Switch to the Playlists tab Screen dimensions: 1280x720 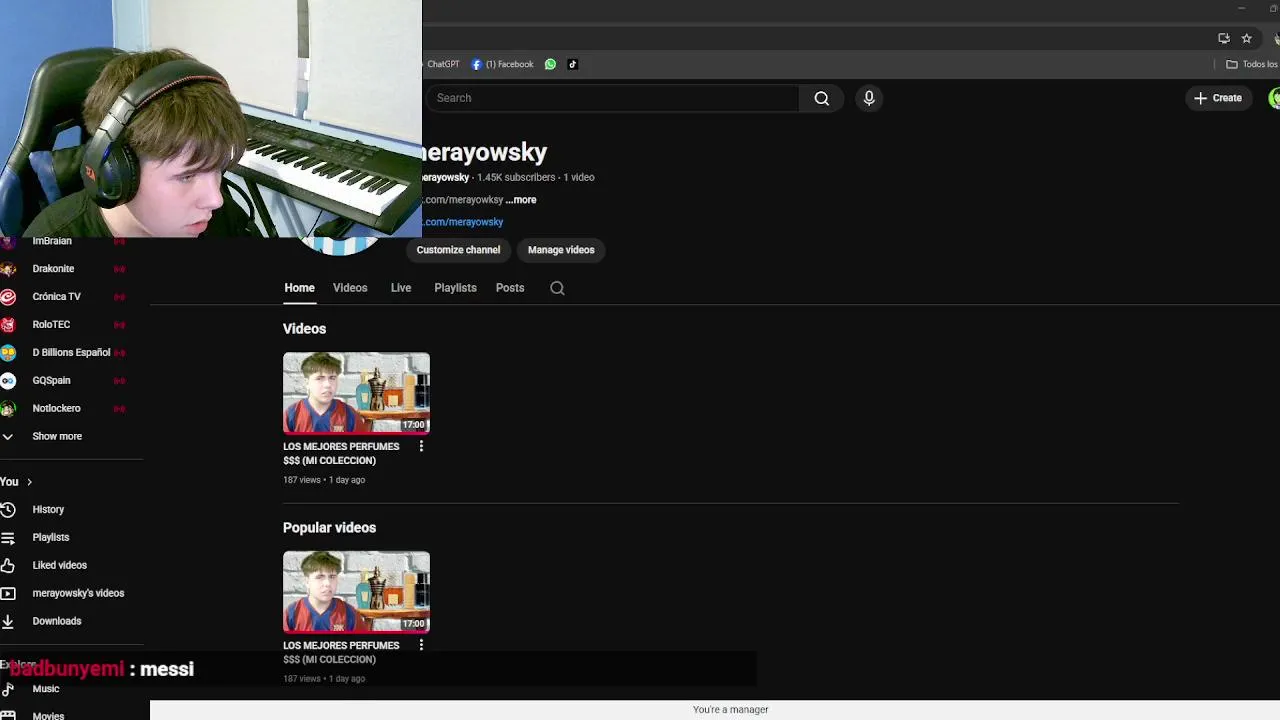455,288
